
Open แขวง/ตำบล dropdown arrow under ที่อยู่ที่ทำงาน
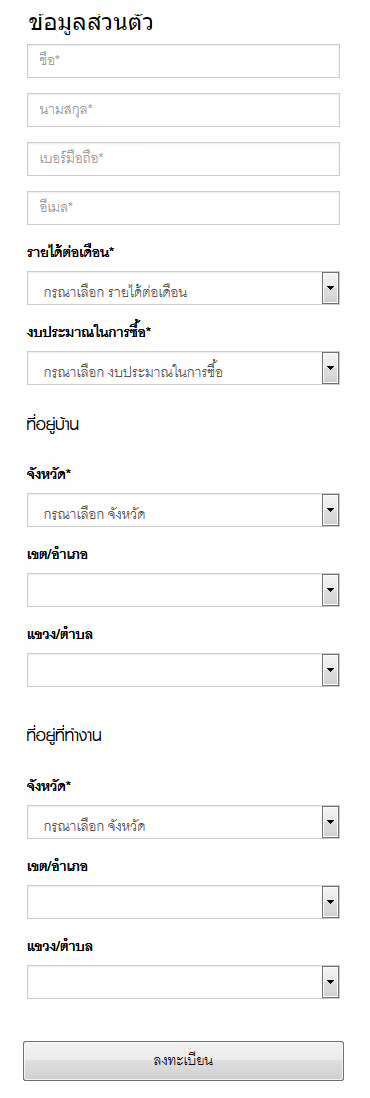click(331, 982)
